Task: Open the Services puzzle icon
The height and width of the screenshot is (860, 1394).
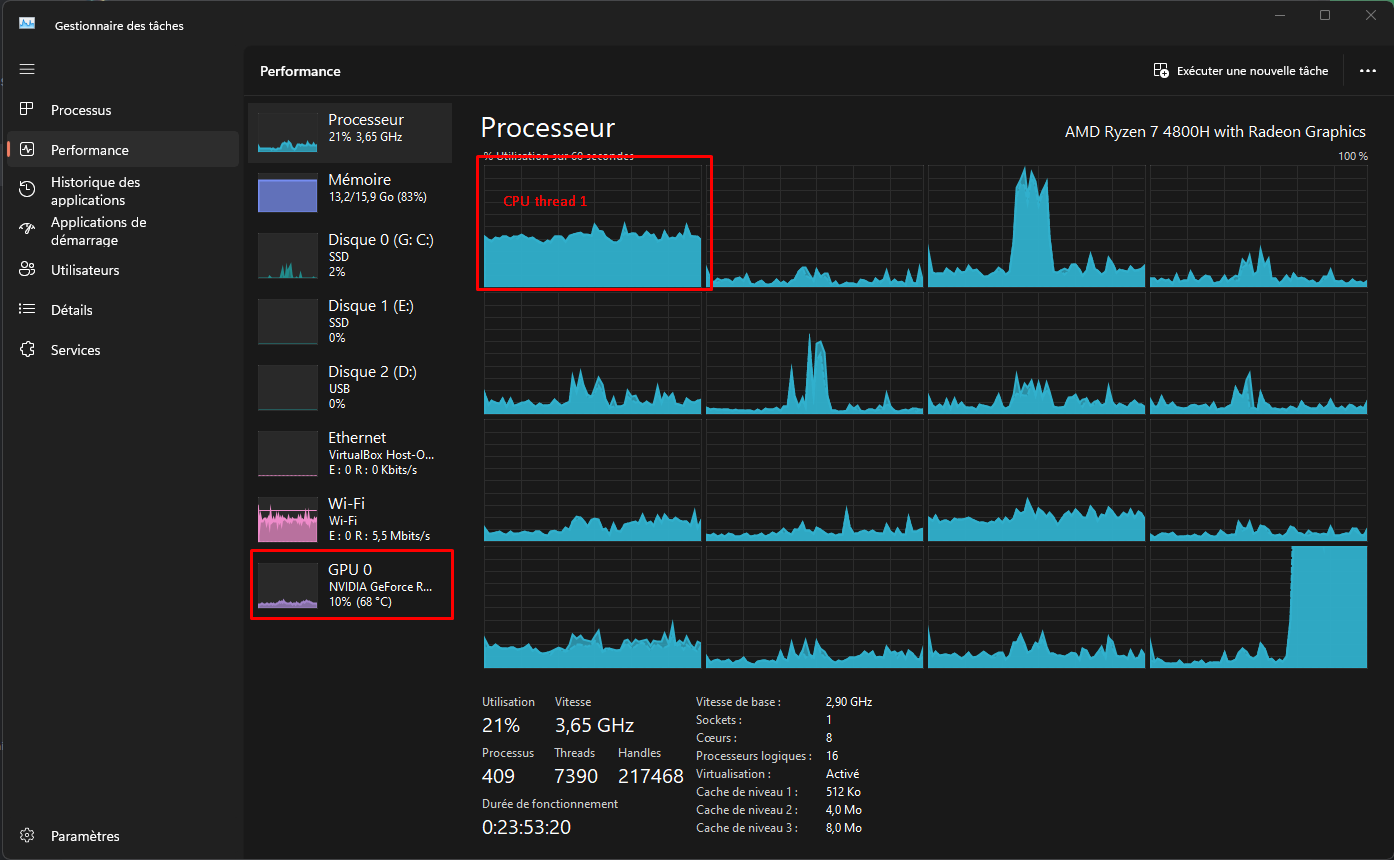Action: (x=28, y=350)
